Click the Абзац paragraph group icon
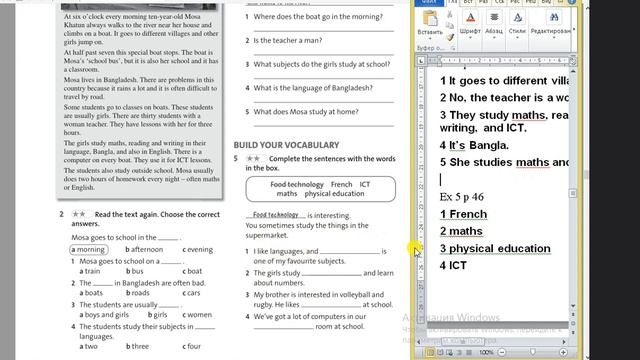The image size is (640, 360). coord(494,18)
